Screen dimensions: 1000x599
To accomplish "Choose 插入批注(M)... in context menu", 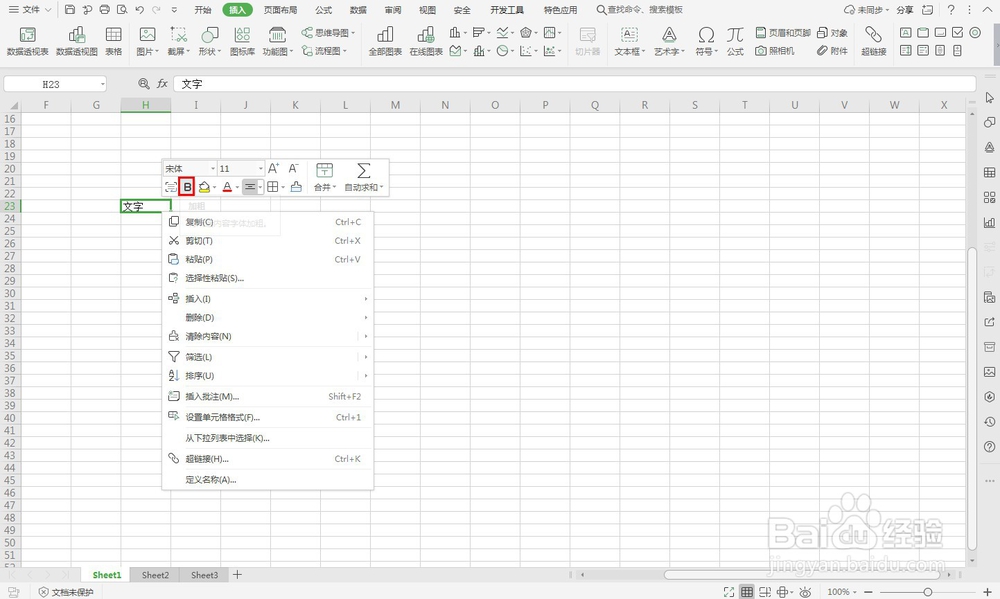I will click(268, 396).
